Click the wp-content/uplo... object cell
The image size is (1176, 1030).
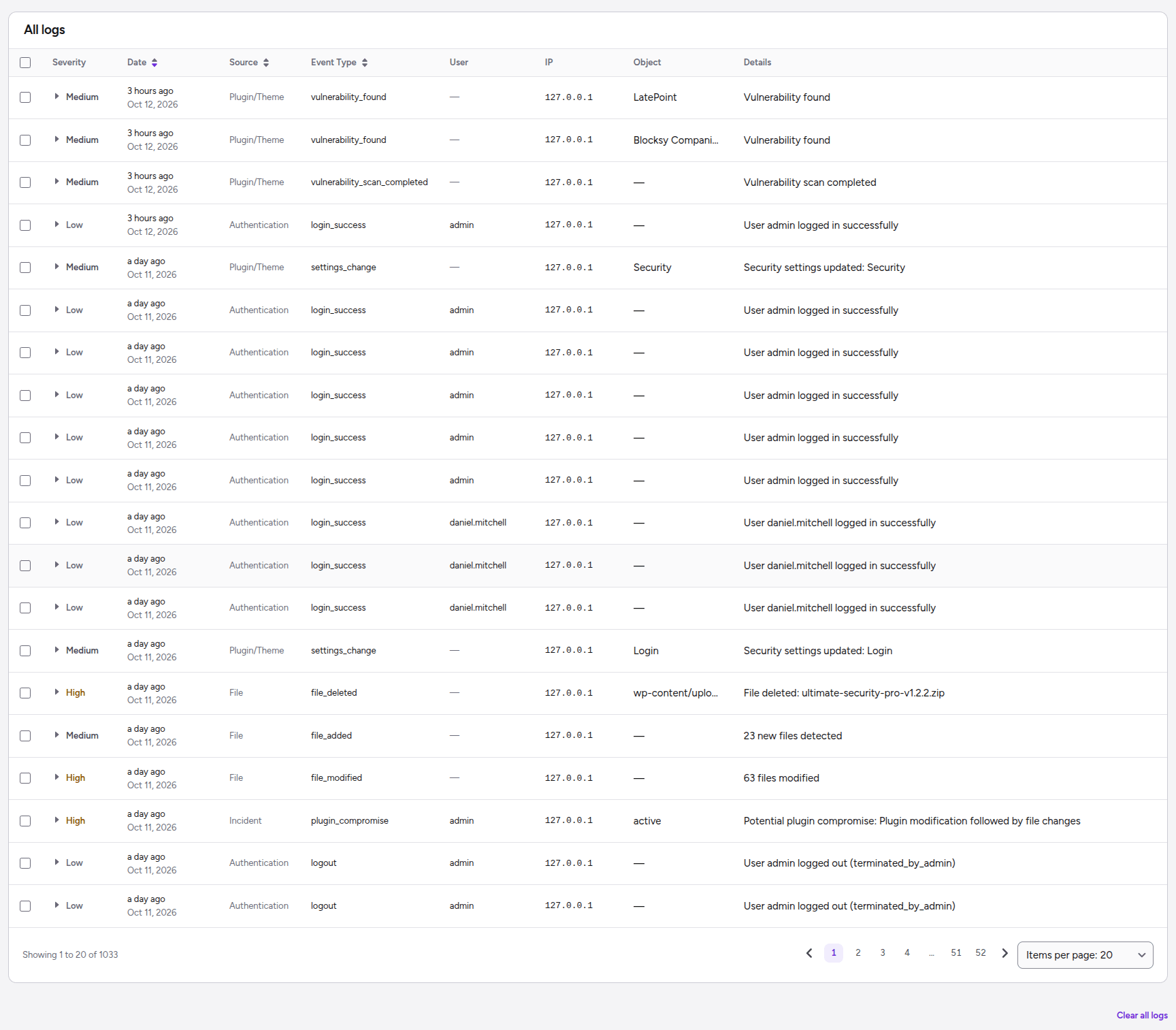(676, 693)
